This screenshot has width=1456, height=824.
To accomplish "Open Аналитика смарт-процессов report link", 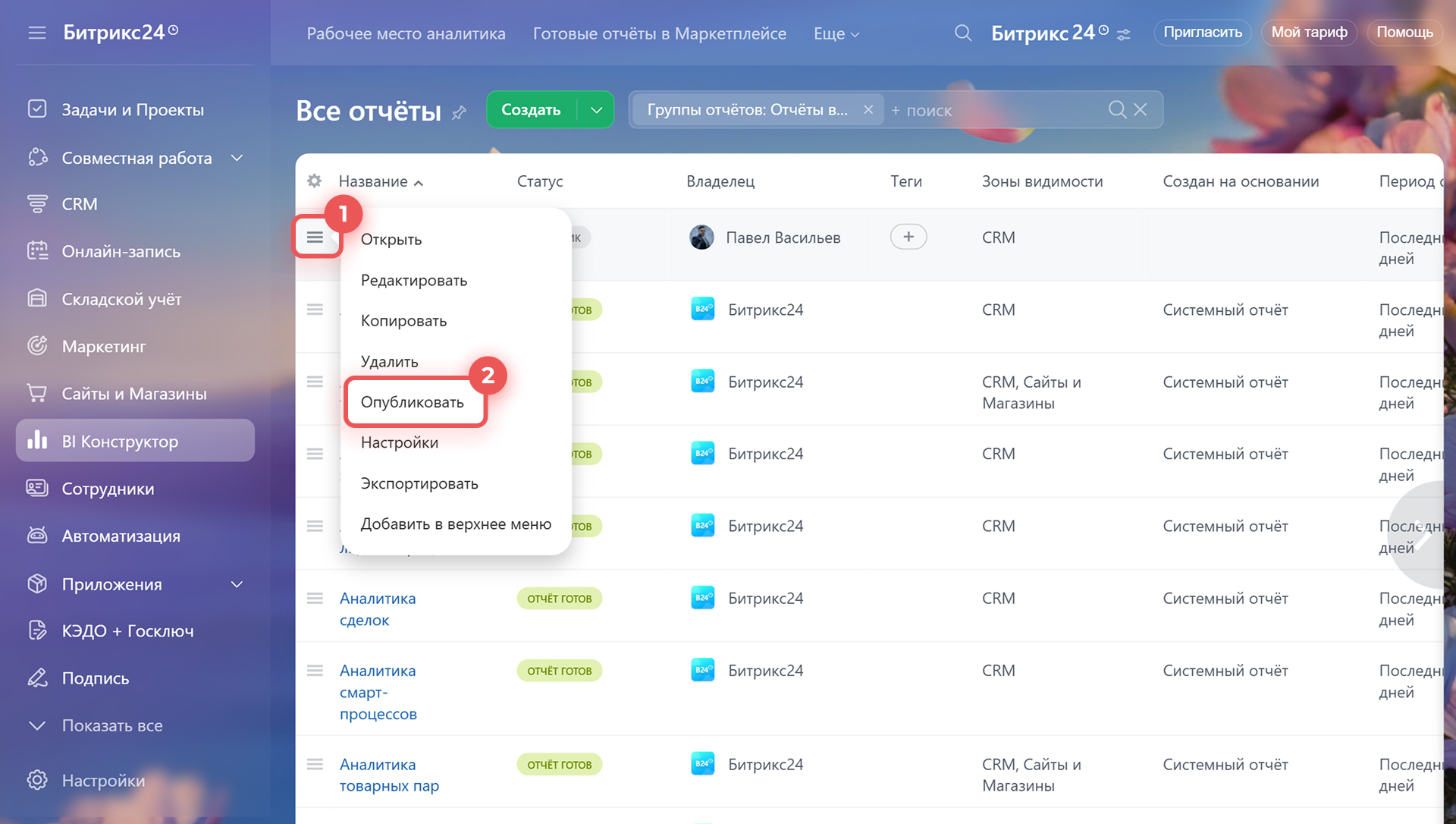I will [378, 692].
